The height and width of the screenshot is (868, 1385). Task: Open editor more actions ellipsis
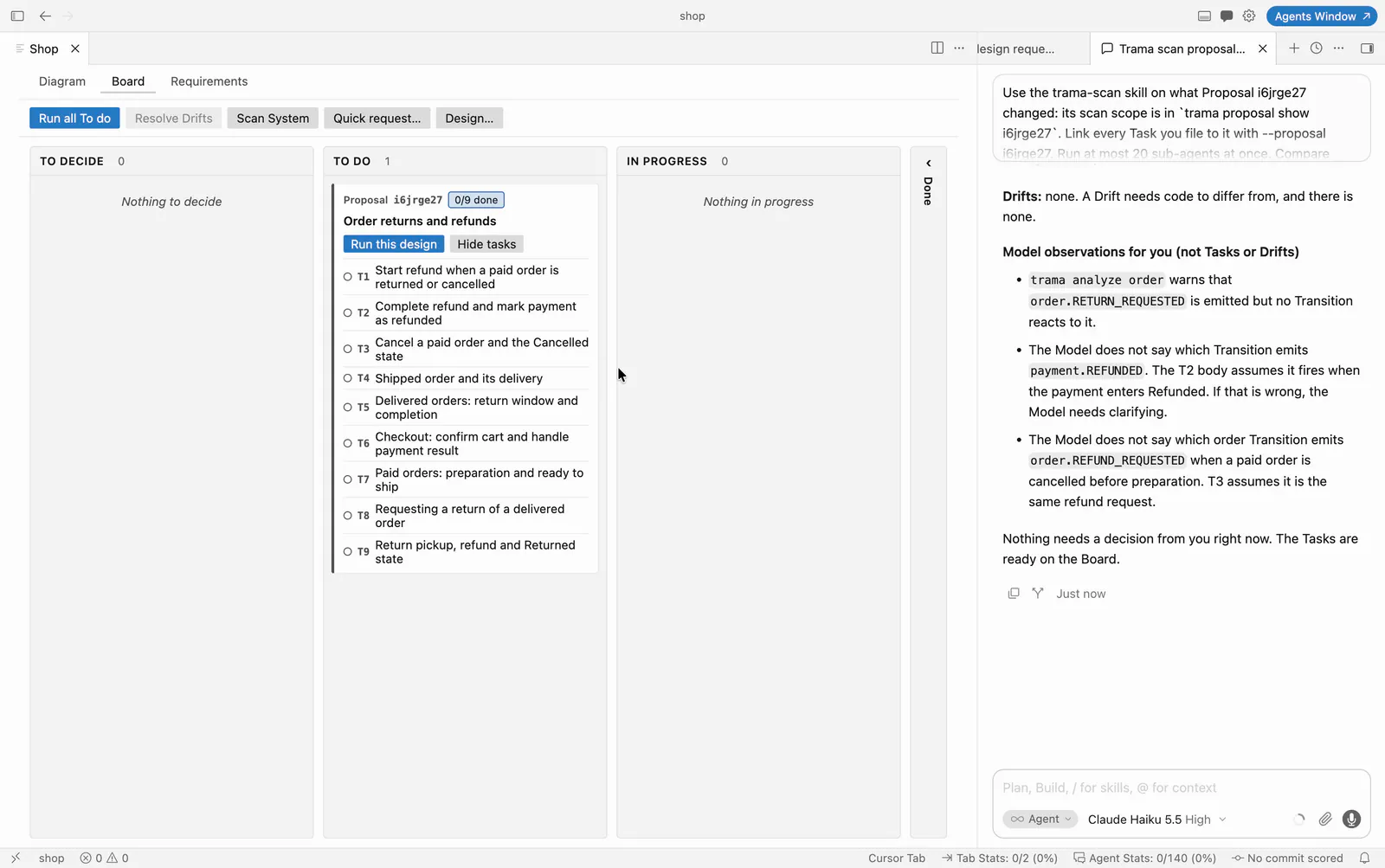(x=959, y=48)
